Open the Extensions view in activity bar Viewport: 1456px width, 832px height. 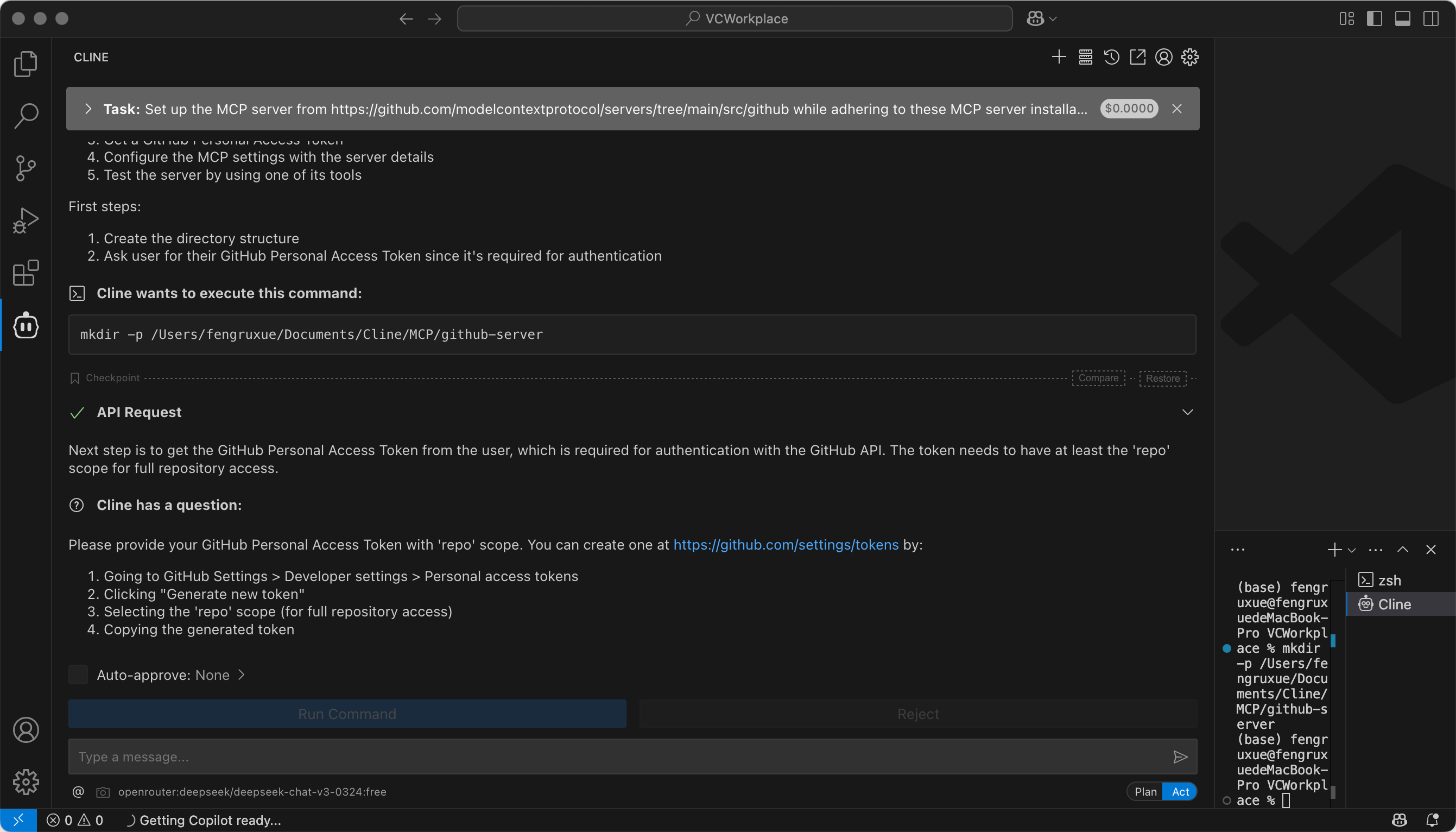[x=26, y=273]
